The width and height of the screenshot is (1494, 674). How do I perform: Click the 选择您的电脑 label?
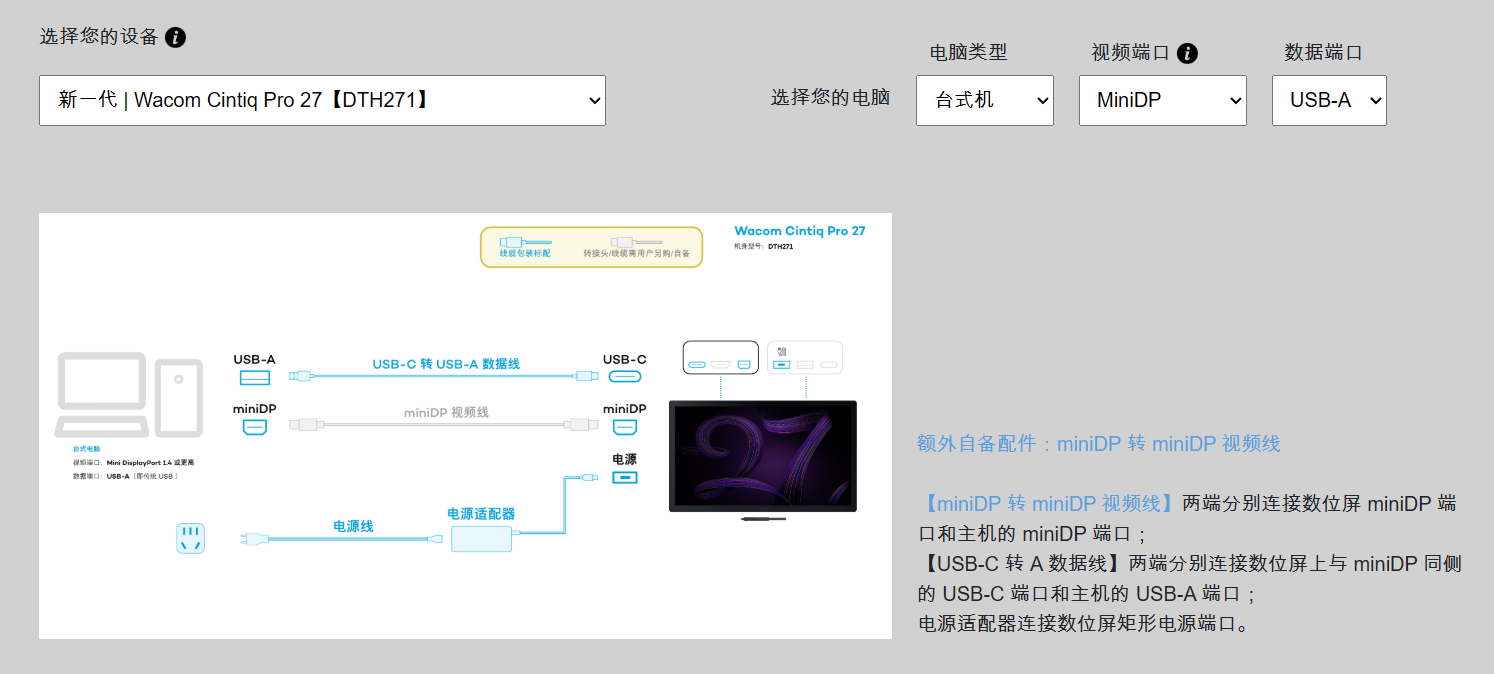click(x=830, y=97)
